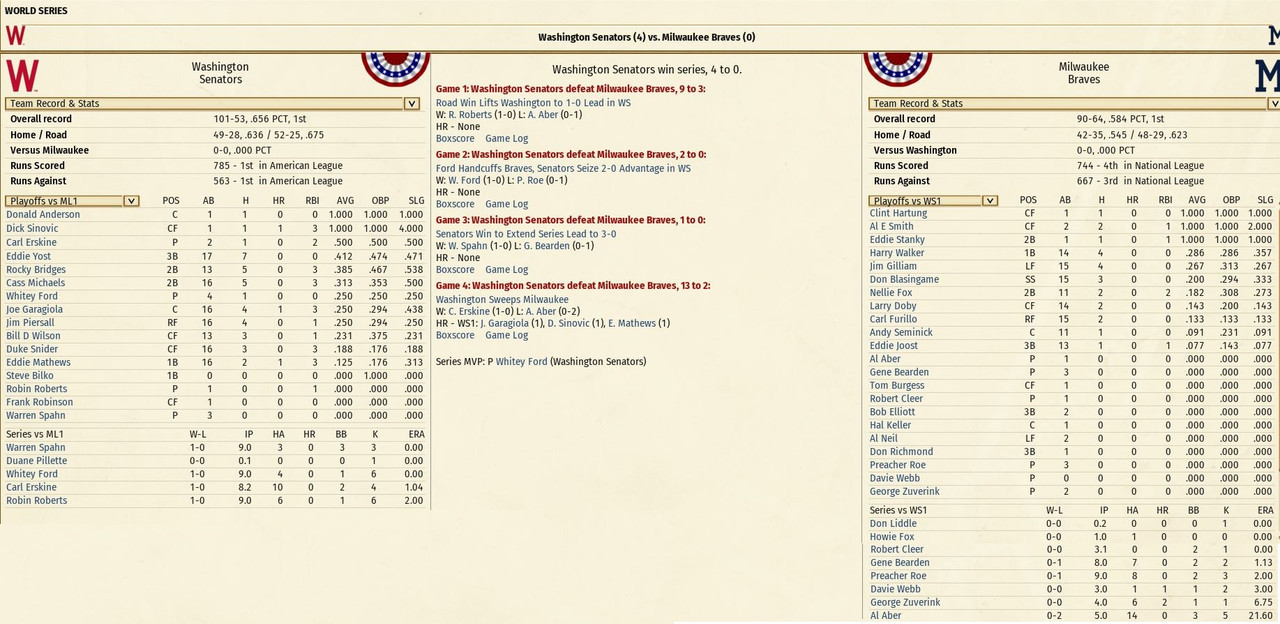Open Game 1 Game Log link

coord(506,139)
